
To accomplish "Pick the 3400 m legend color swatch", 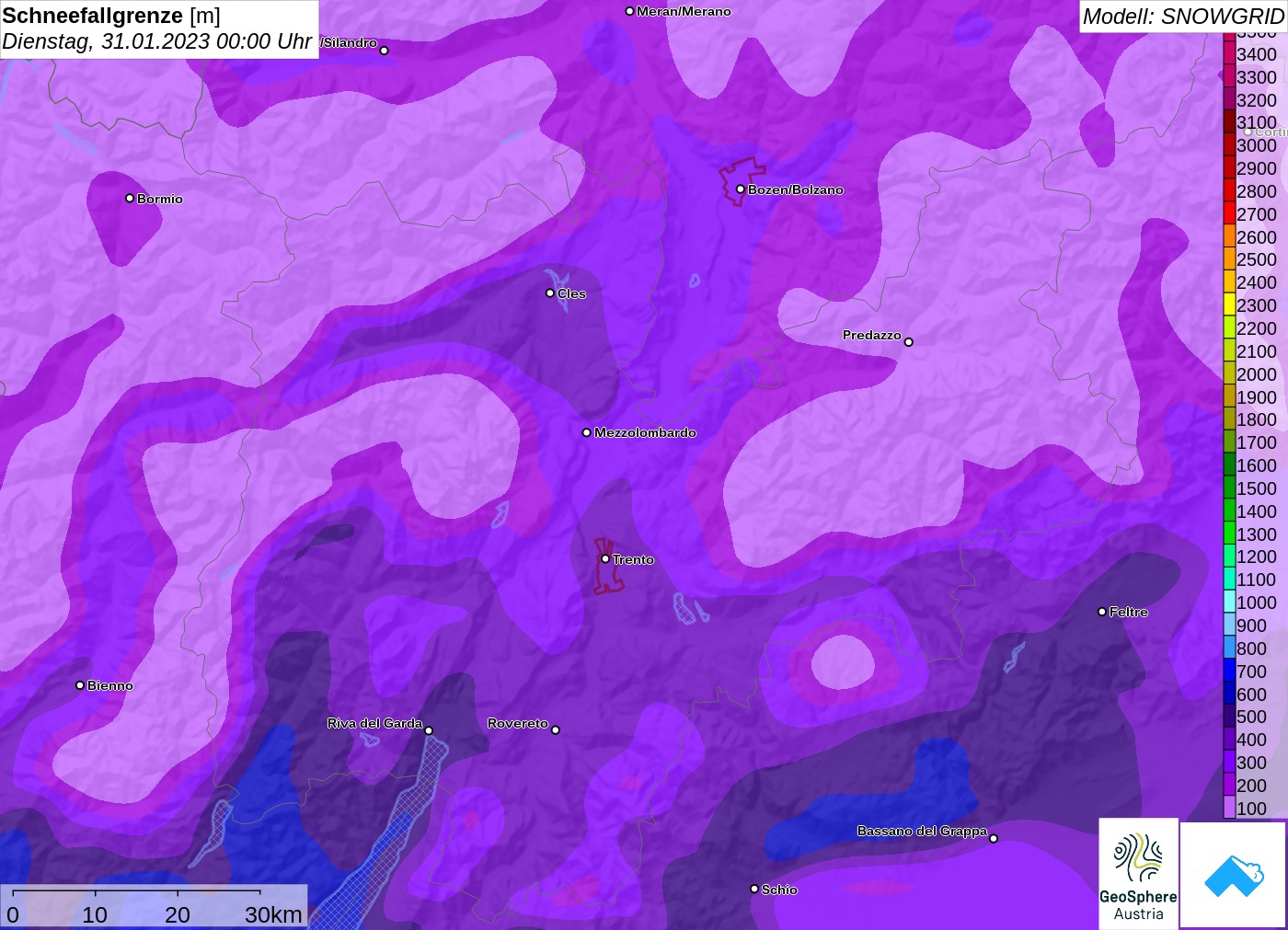I will 1229,54.
